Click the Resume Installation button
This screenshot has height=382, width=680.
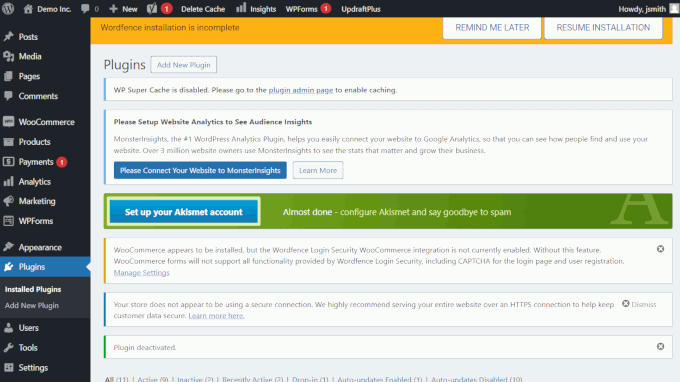click(x=603, y=28)
